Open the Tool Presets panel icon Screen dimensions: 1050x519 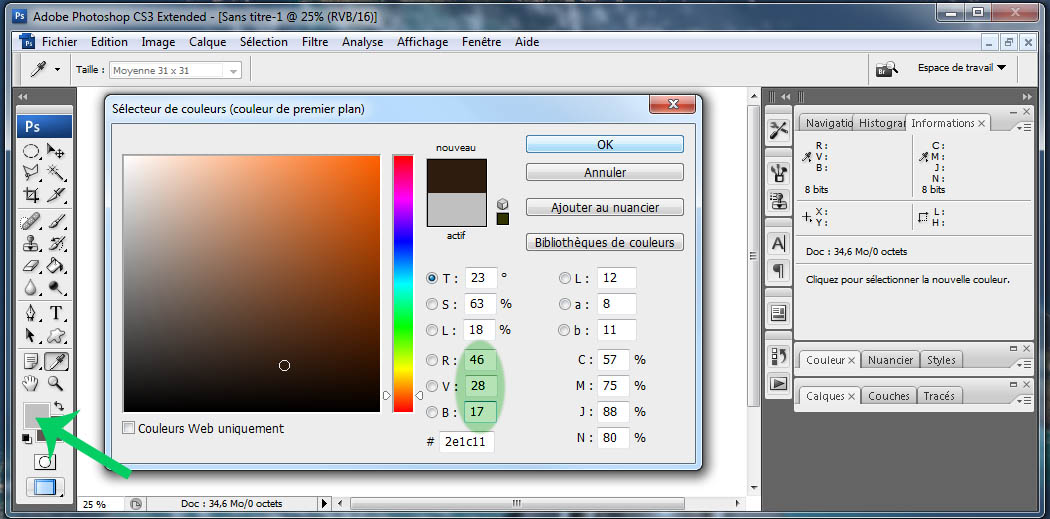click(779, 131)
